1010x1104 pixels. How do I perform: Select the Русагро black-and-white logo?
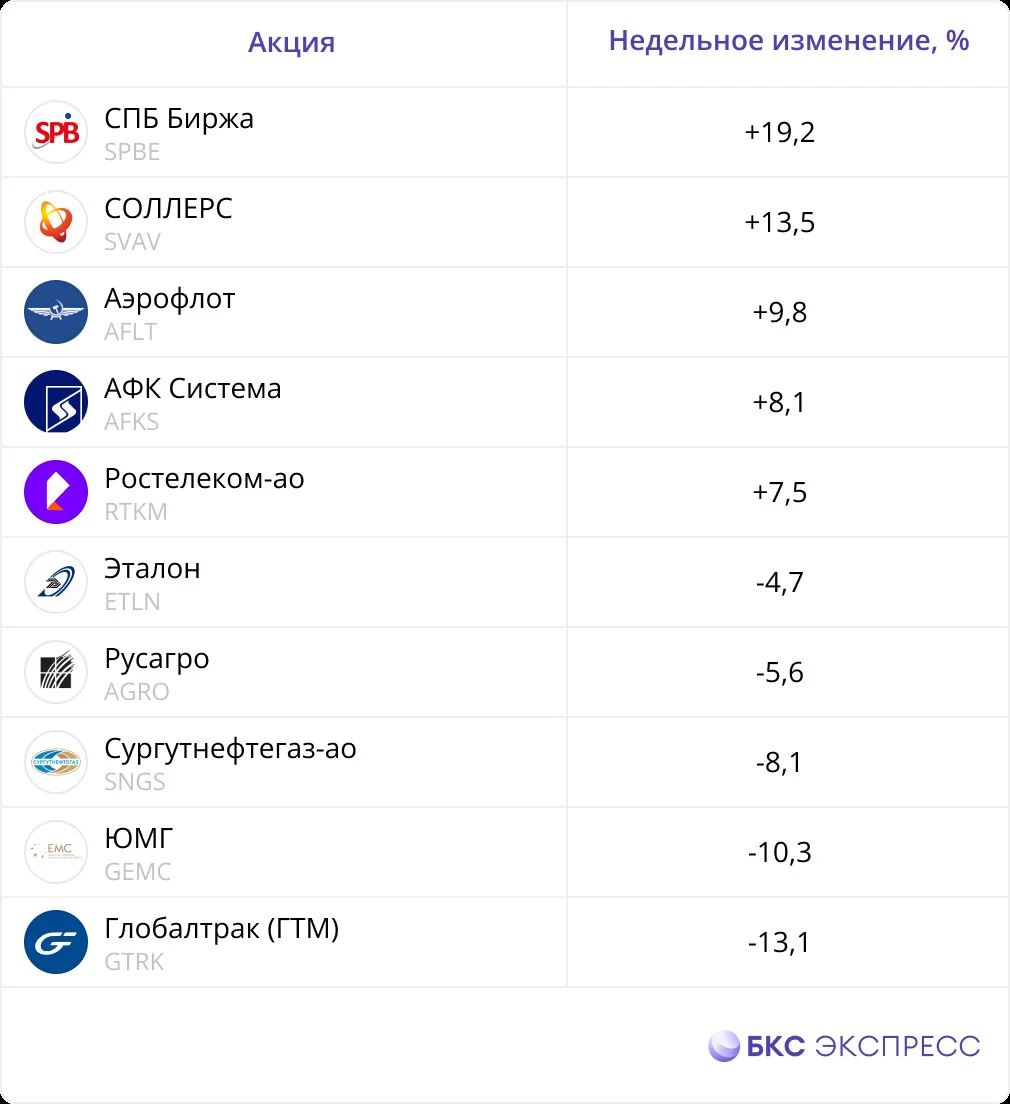tap(56, 672)
